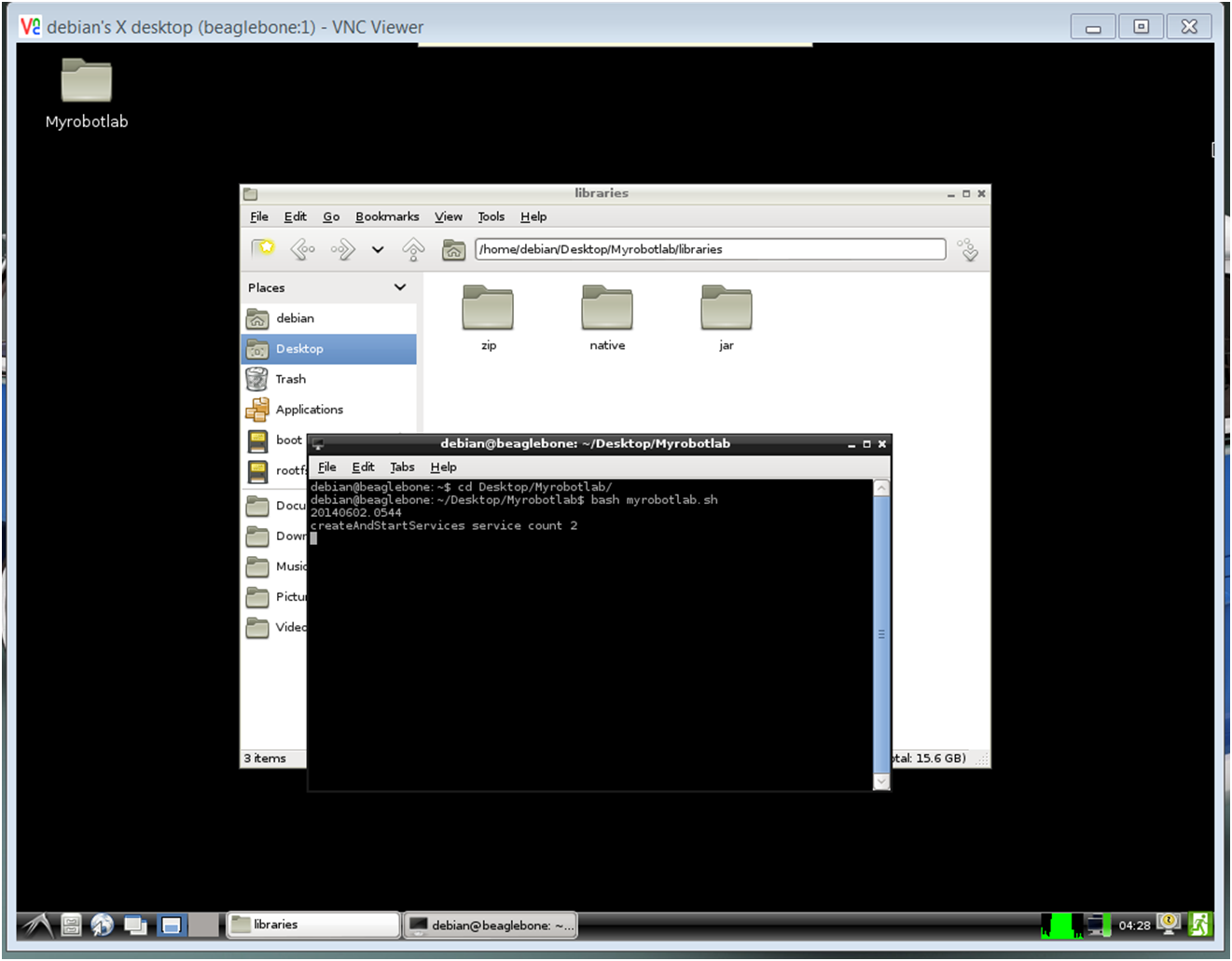Open the native folder
Viewport: 1232px width, 961px height.
[x=607, y=318]
